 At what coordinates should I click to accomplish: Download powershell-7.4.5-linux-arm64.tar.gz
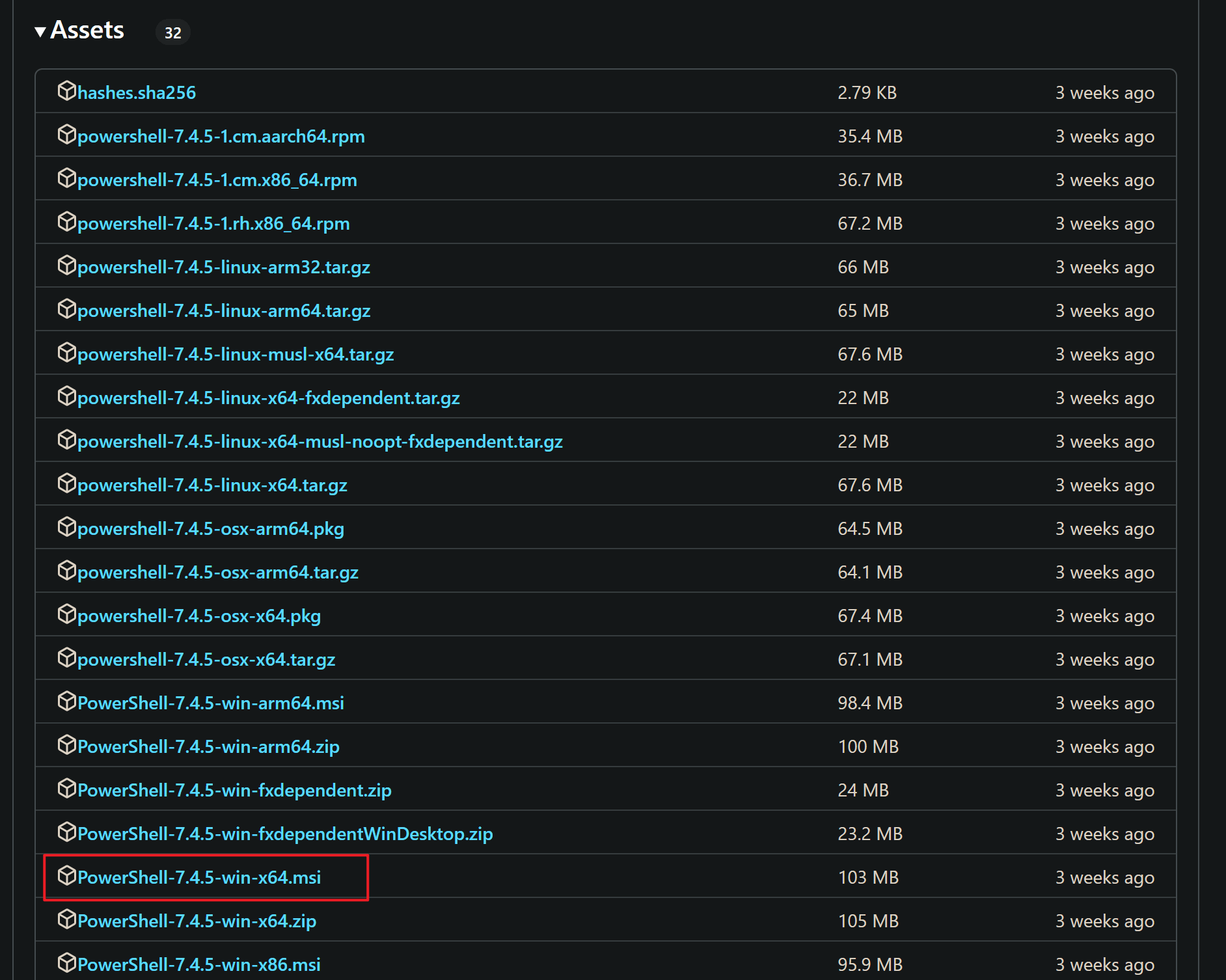pos(224,310)
